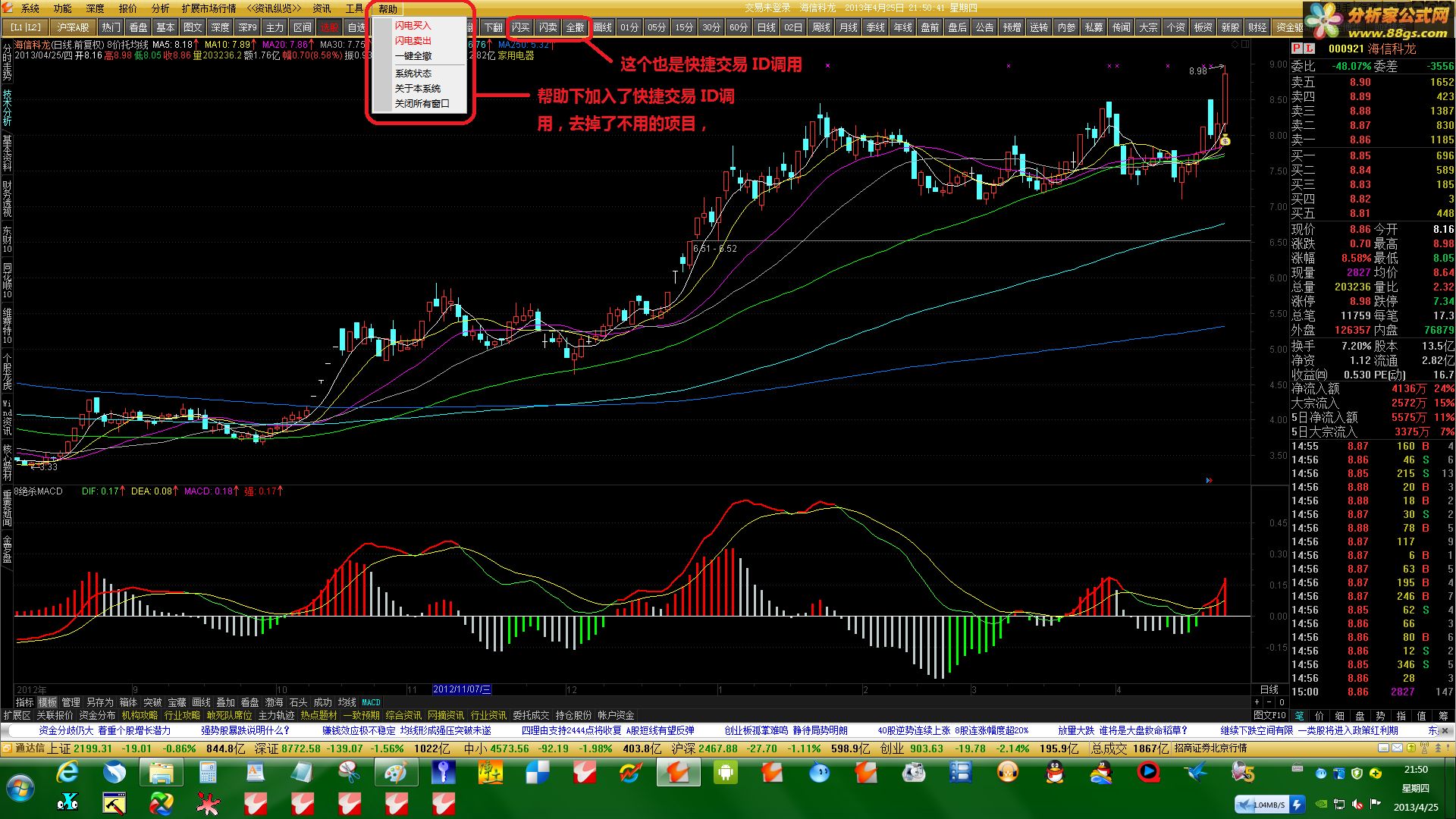The width and height of the screenshot is (1456, 819).
Task: Click the 主力 toolbar button
Action: point(275,27)
